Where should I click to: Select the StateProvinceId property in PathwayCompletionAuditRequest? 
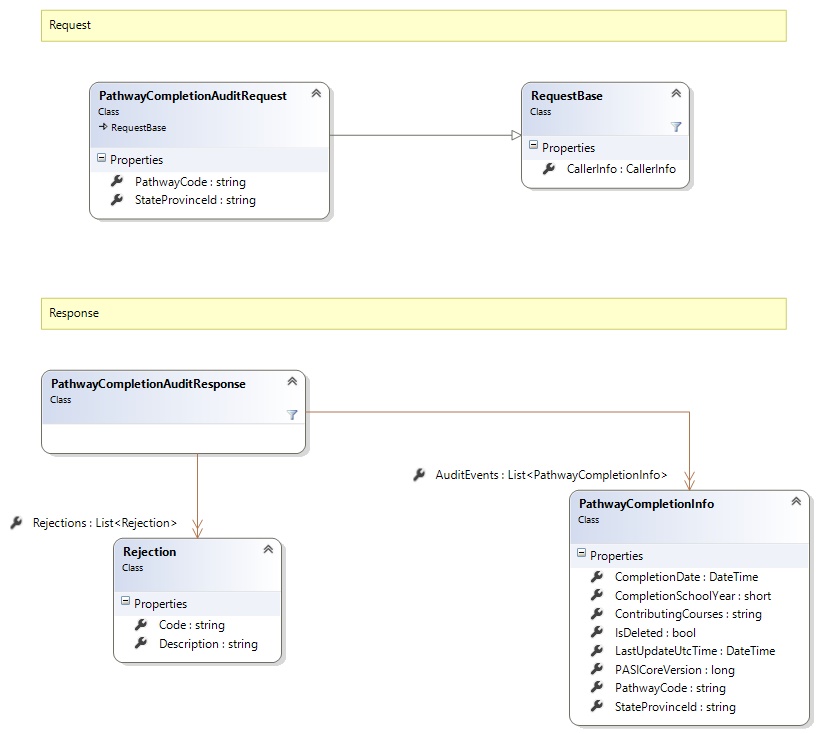coord(195,200)
